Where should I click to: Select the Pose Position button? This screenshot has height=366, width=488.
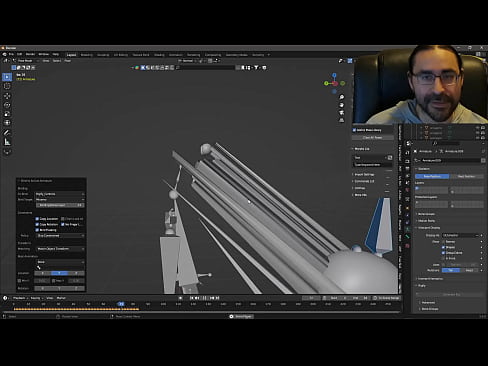tap(432, 176)
